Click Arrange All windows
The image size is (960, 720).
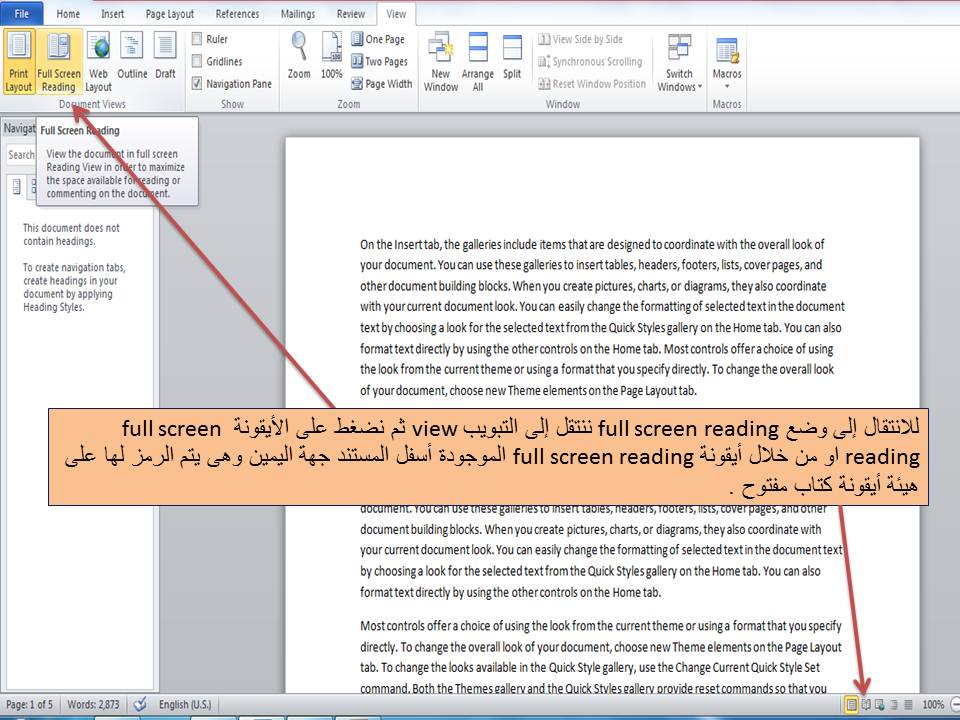(x=478, y=62)
